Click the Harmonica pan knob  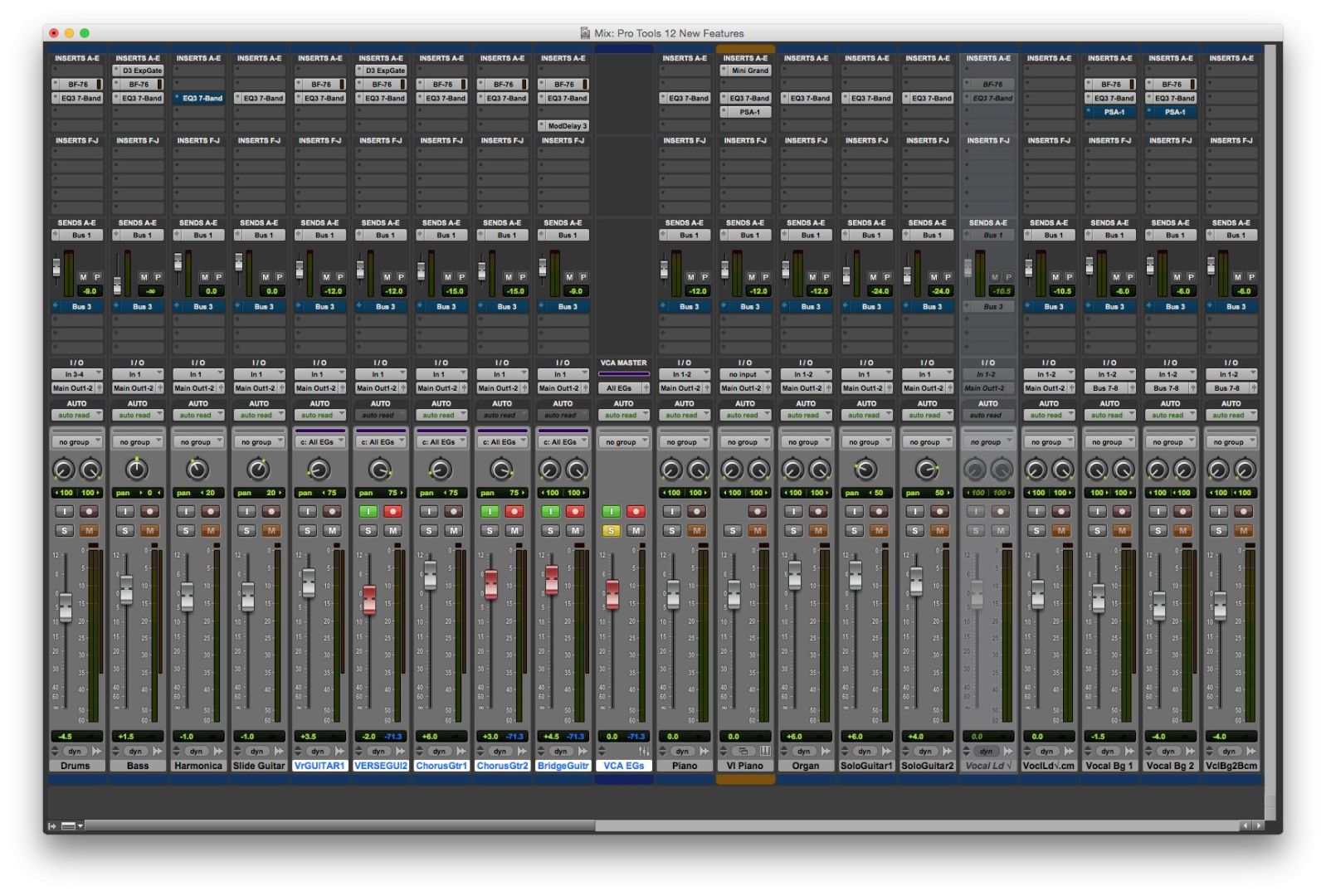pos(197,470)
